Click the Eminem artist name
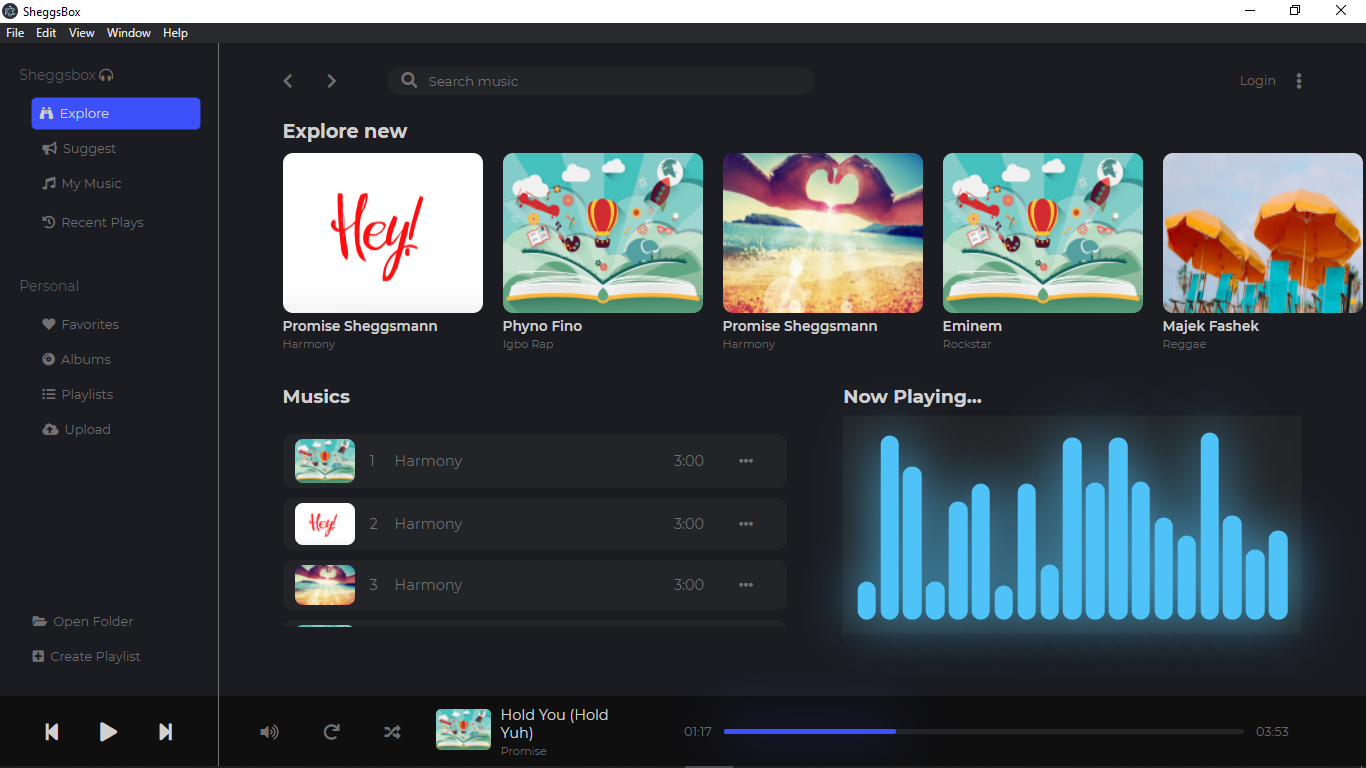 (x=972, y=326)
